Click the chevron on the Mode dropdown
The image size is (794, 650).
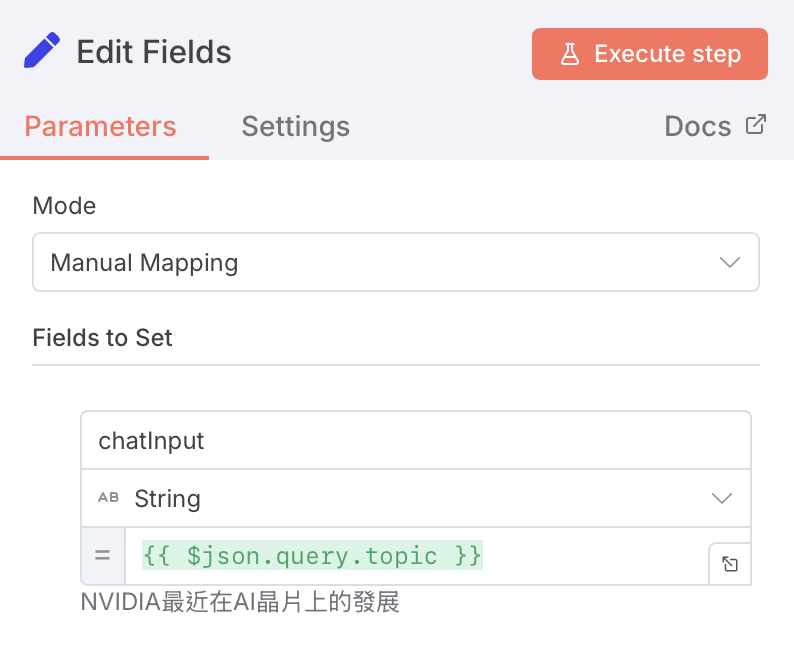(x=730, y=263)
